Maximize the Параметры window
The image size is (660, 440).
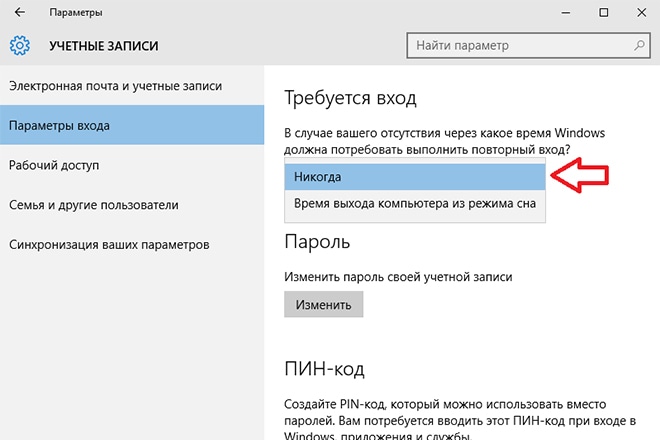(603, 13)
